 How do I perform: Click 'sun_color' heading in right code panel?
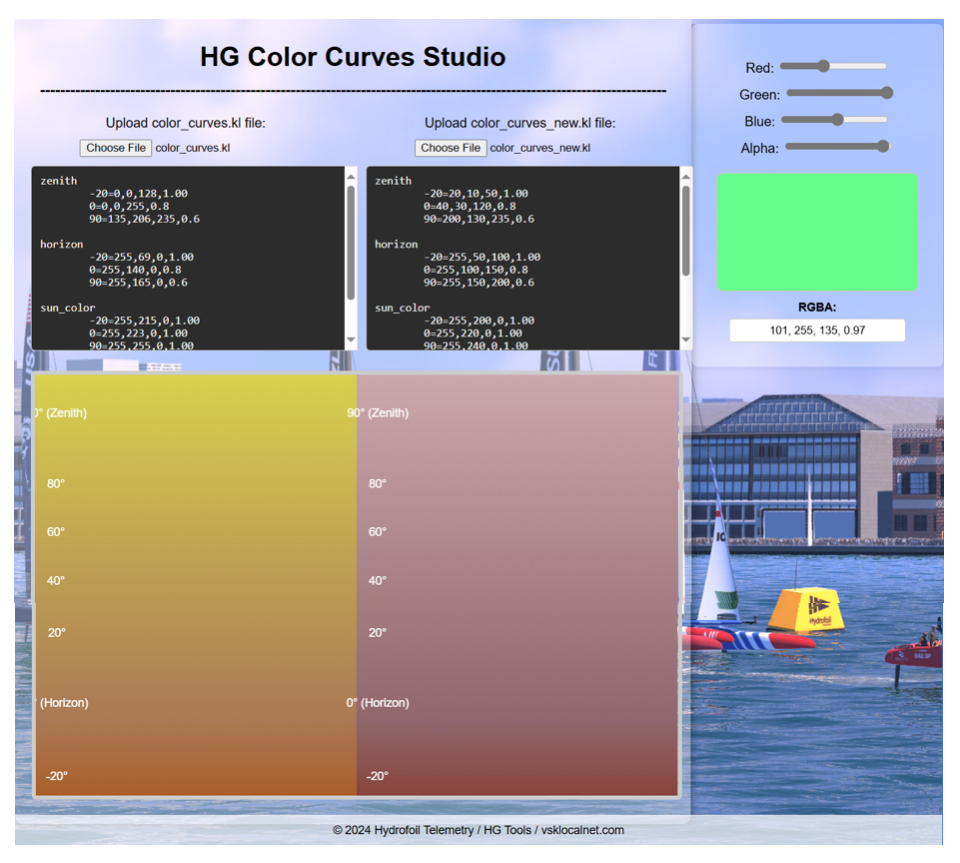click(402, 308)
